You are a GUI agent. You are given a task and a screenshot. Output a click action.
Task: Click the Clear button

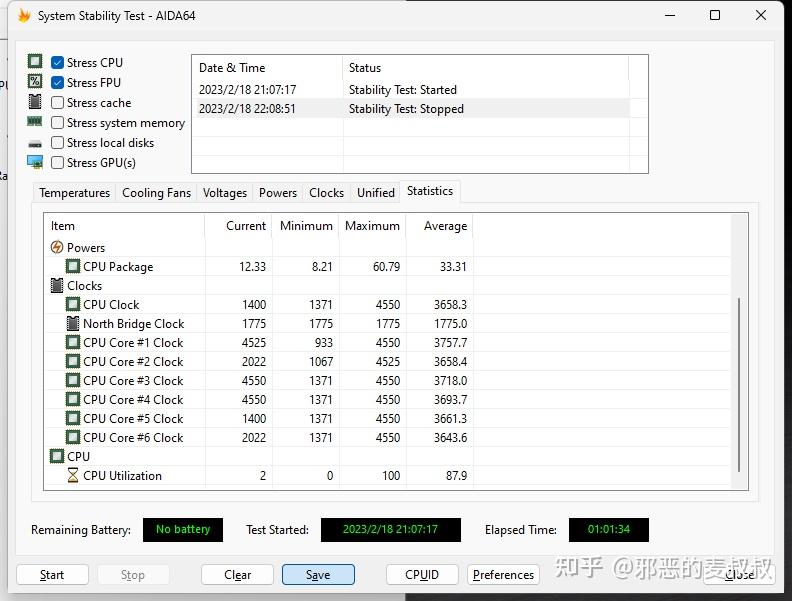pos(237,575)
